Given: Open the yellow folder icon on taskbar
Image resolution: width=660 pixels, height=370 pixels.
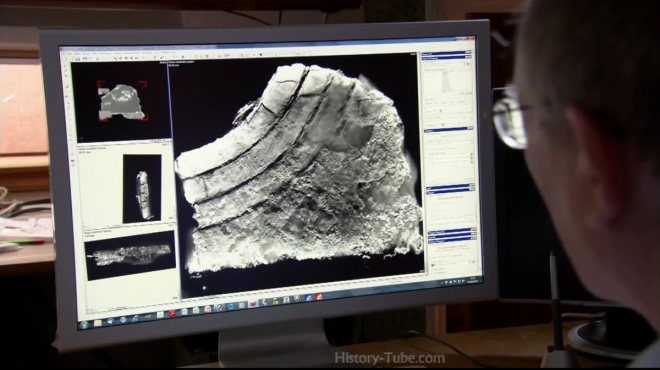Looking at the screenshot, I should [x=98, y=323].
